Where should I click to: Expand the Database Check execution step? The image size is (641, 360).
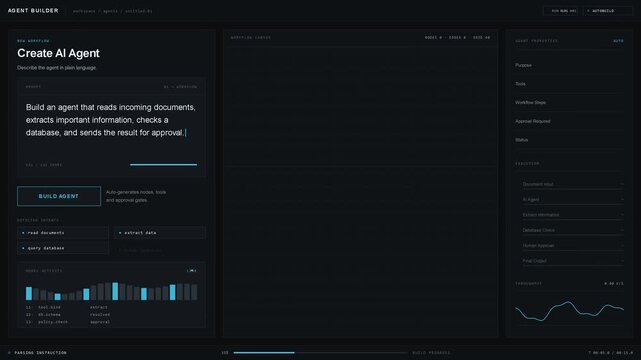point(573,230)
